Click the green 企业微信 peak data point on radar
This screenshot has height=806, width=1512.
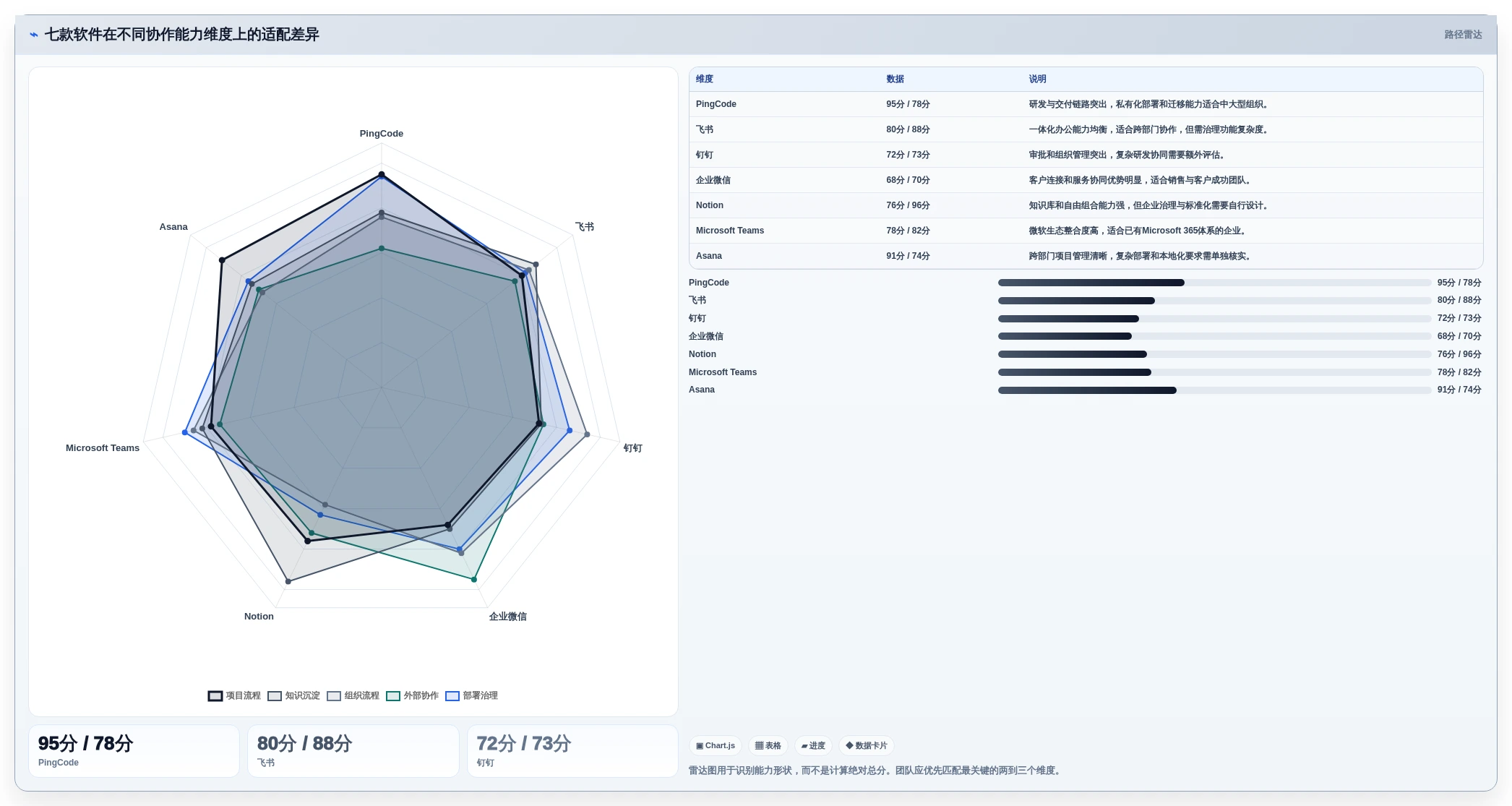coord(474,580)
